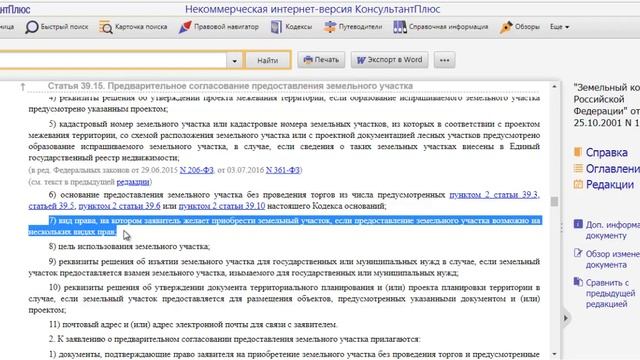The width and height of the screenshot is (640, 360).
Task: Collapse the right sidebar panel arrow
Action: pos(565,318)
